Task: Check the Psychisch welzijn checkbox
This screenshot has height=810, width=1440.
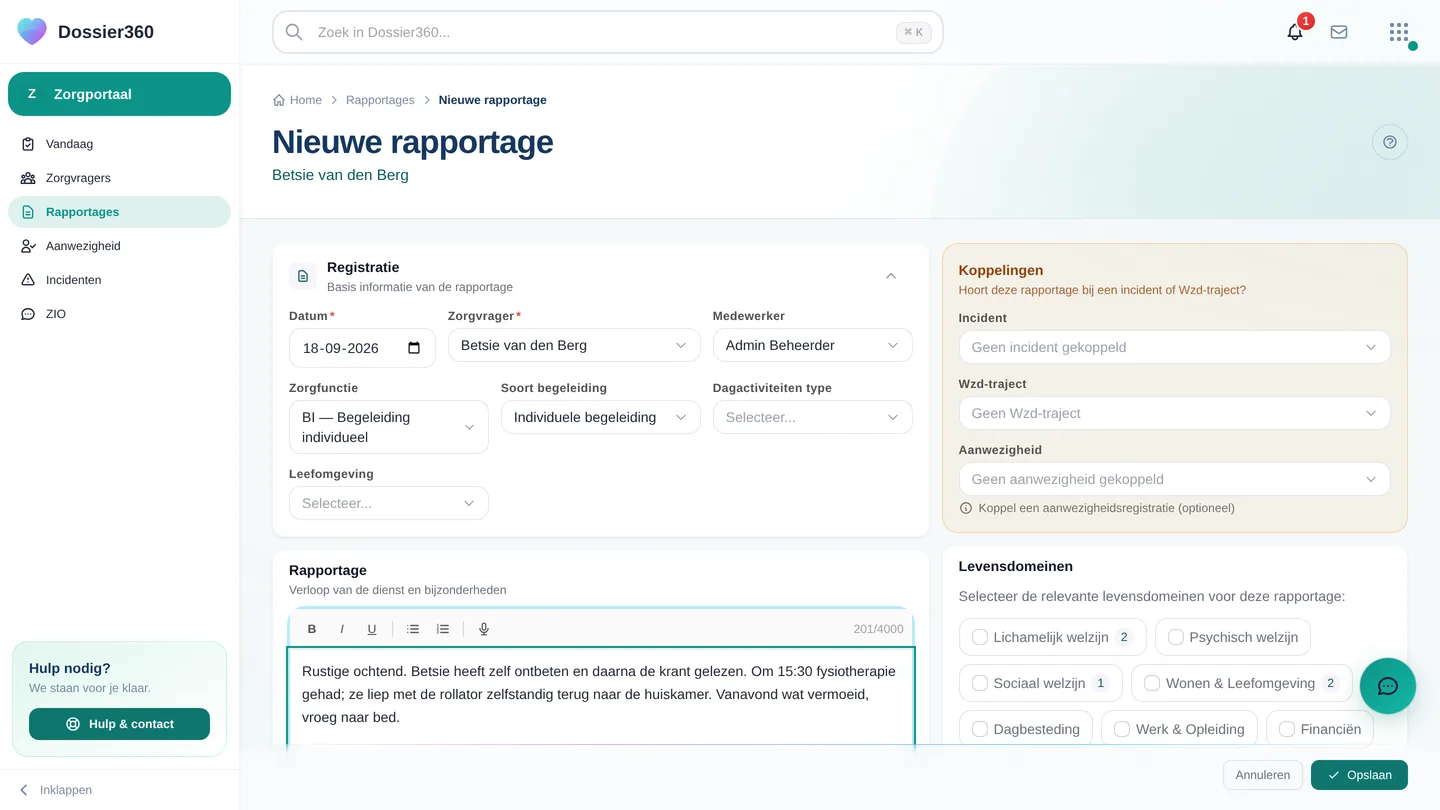Action: click(x=1176, y=637)
